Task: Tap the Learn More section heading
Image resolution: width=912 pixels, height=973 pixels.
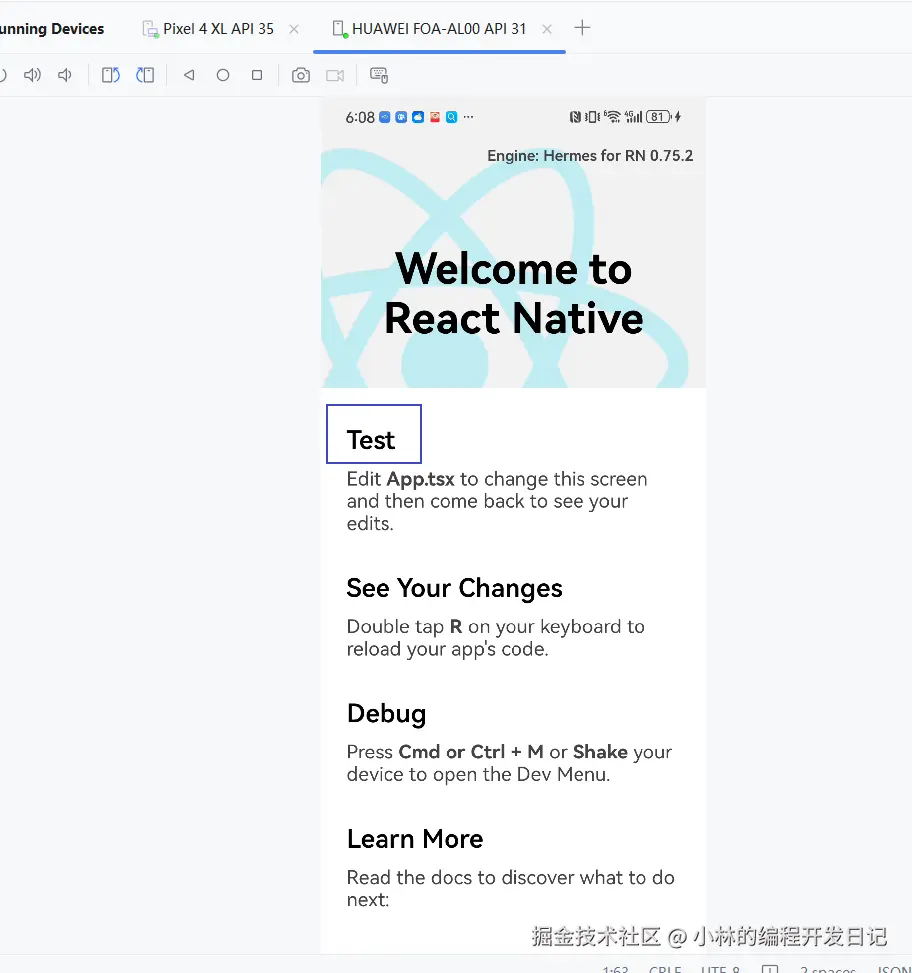Action: click(415, 839)
